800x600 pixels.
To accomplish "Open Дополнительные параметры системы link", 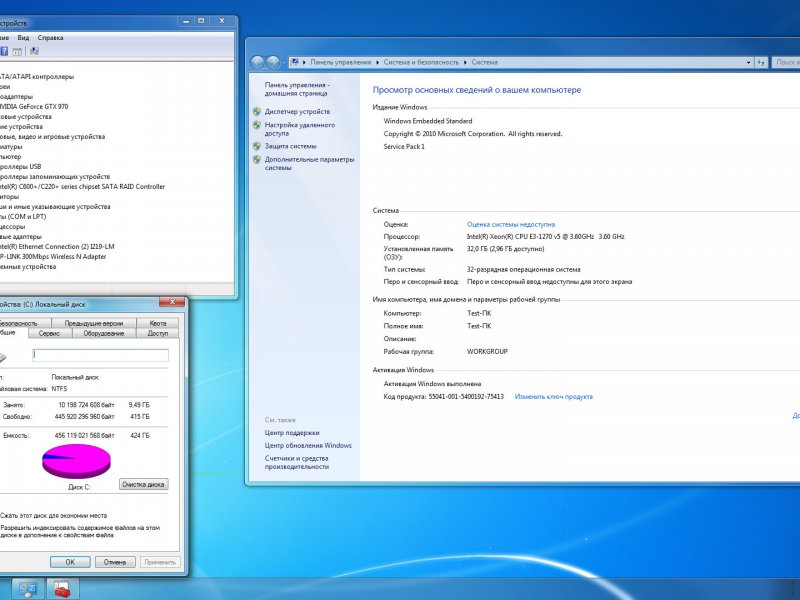I will 309,163.
